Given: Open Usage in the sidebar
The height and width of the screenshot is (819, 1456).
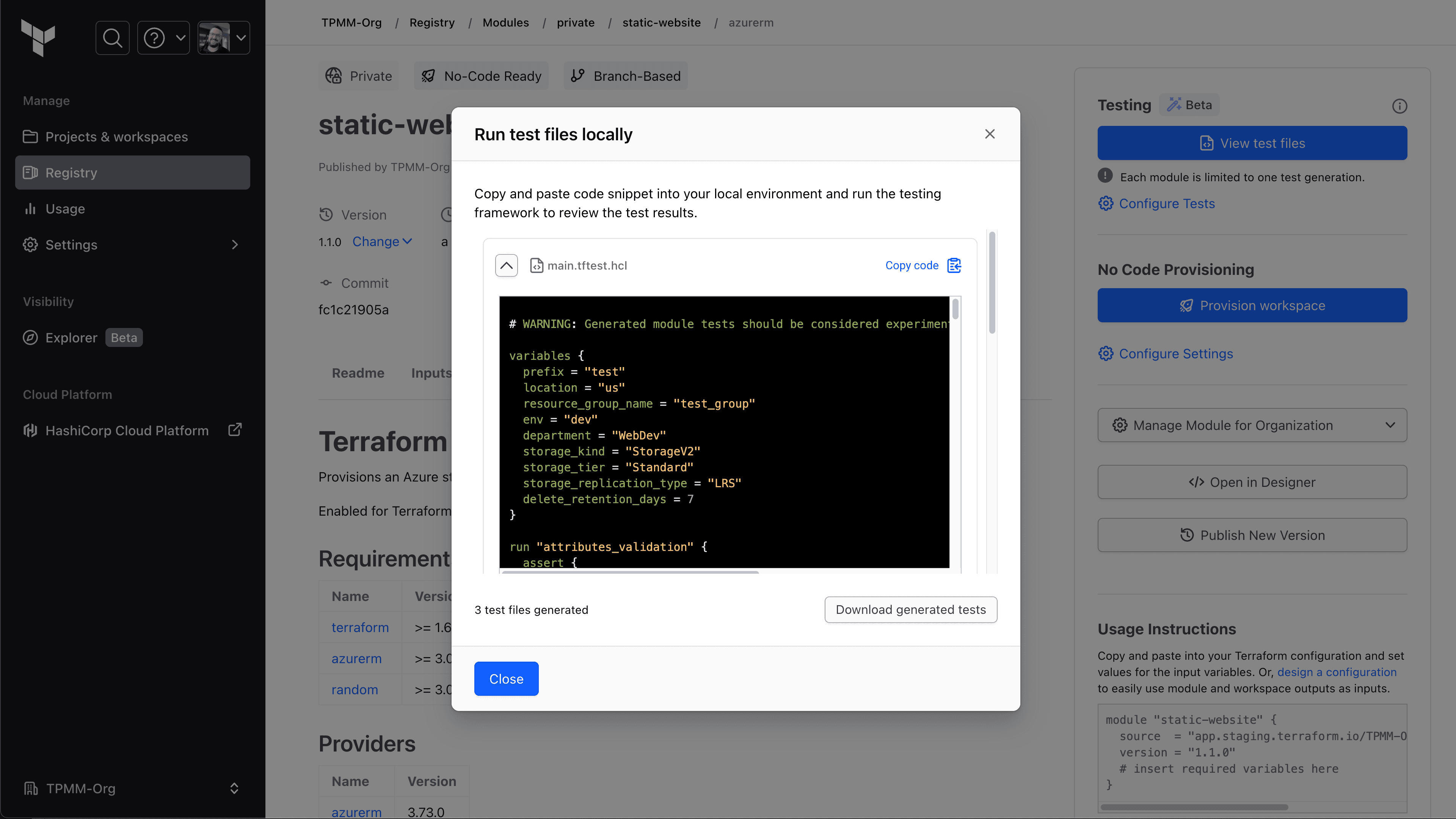Looking at the screenshot, I should (x=65, y=209).
